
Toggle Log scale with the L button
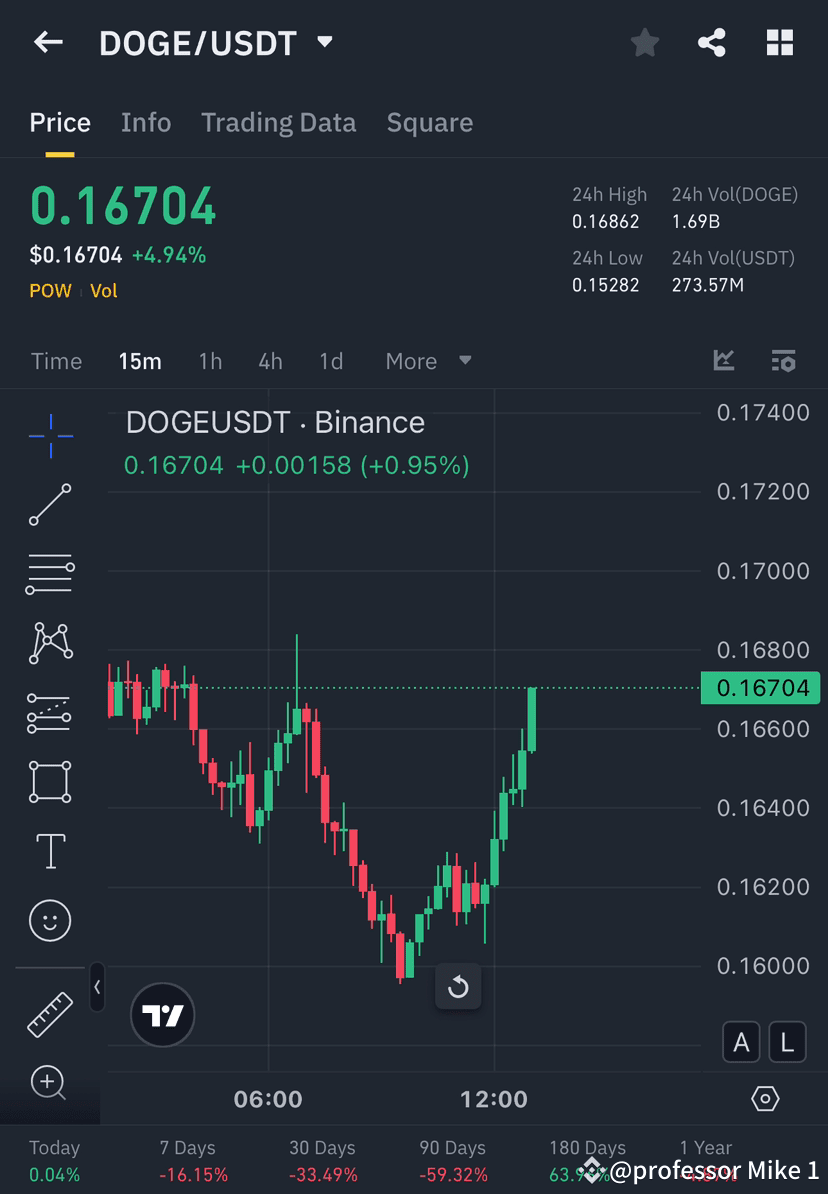[787, 1042]
